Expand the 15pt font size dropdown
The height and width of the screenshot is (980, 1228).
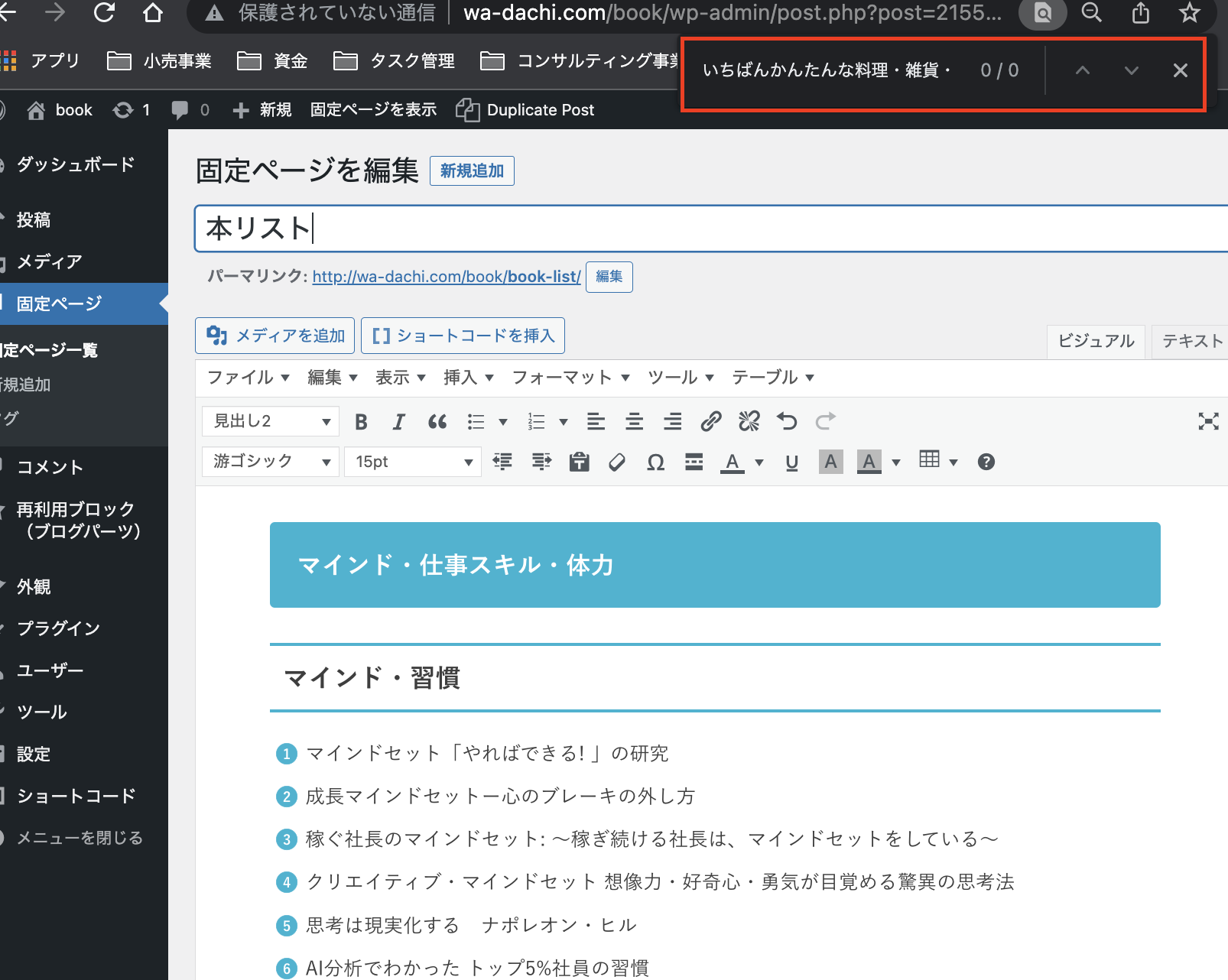(413, 462)
